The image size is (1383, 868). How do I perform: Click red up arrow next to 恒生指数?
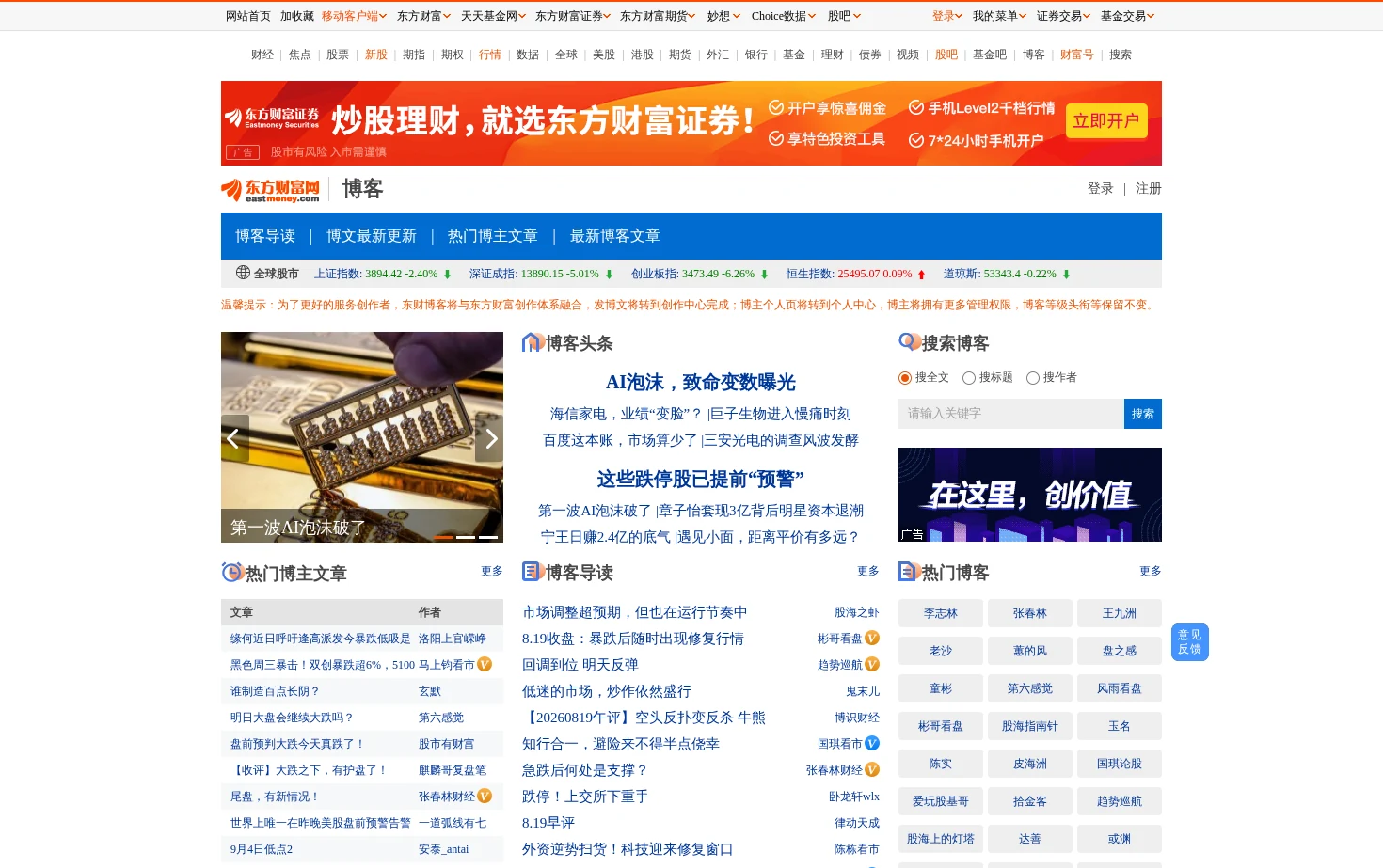tap(921, 275)
